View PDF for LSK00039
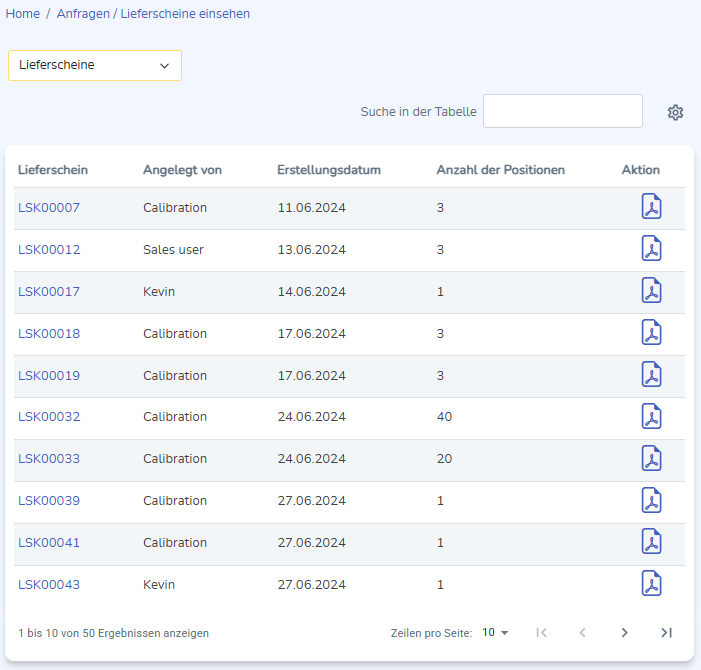The width and height of the screenshot is (701, 670). coord(651,501)
